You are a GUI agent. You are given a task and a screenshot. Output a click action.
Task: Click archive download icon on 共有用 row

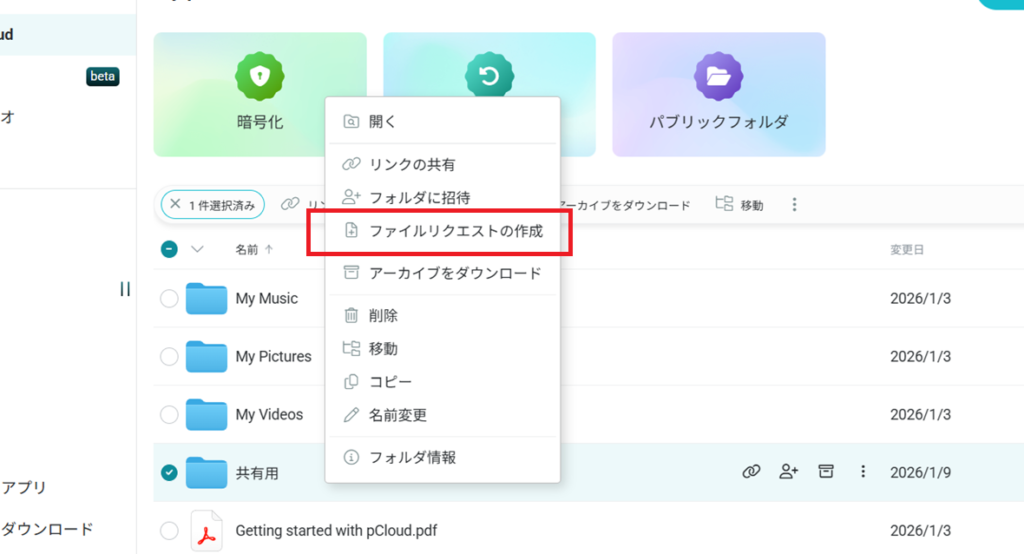(x=826, y=472)
